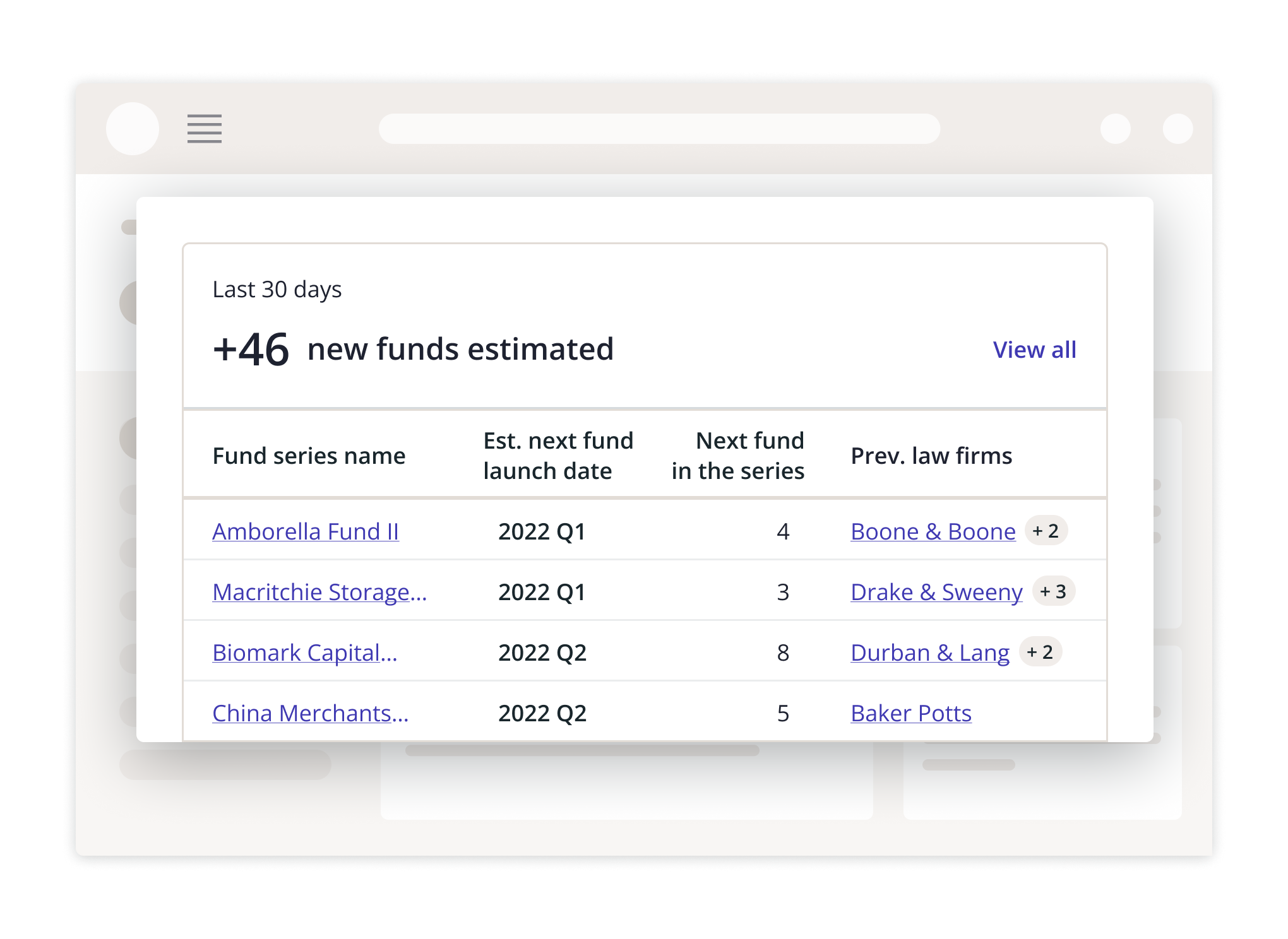Click inside the search bar
The width and height of the screenshot is (1288, 939).
(x=659, y=128)
